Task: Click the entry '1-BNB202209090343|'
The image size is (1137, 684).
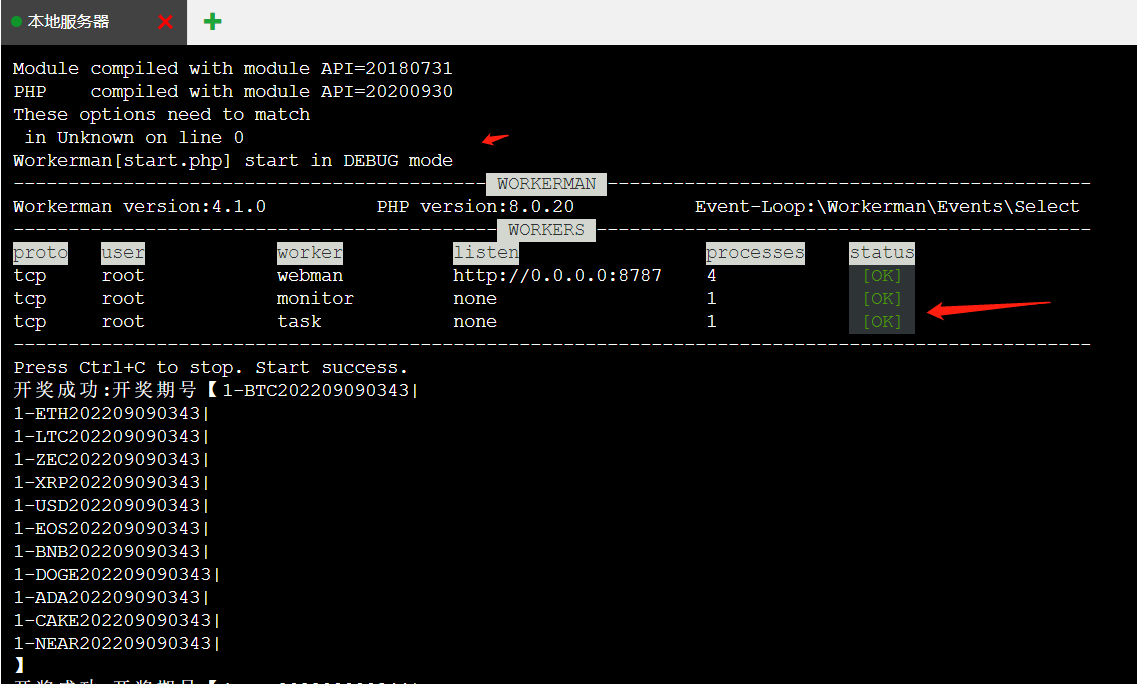Action: [x=112, y=552]
